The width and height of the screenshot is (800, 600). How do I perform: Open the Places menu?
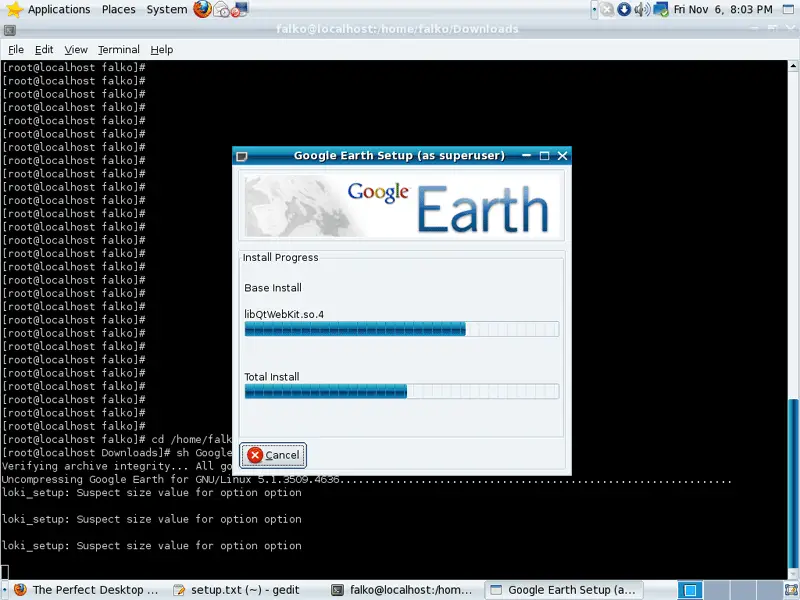[118, 9]
